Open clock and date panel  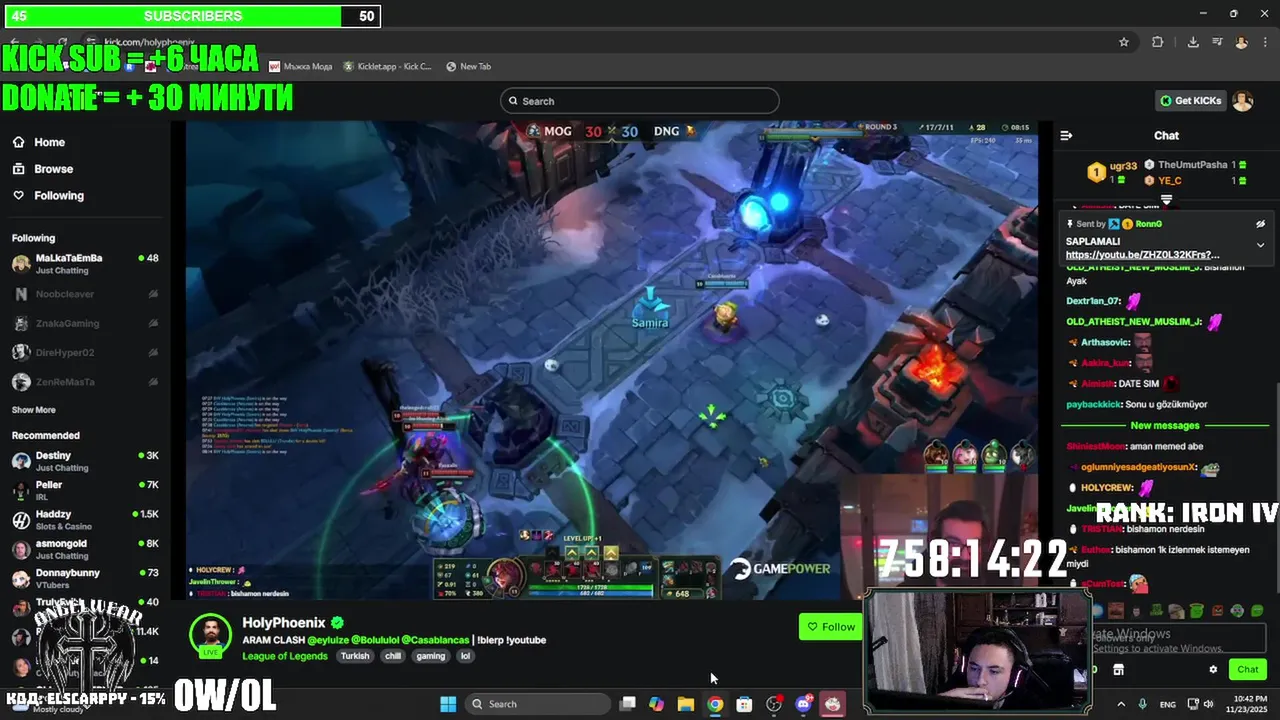pyautogui.click(x=1246, y=704)
